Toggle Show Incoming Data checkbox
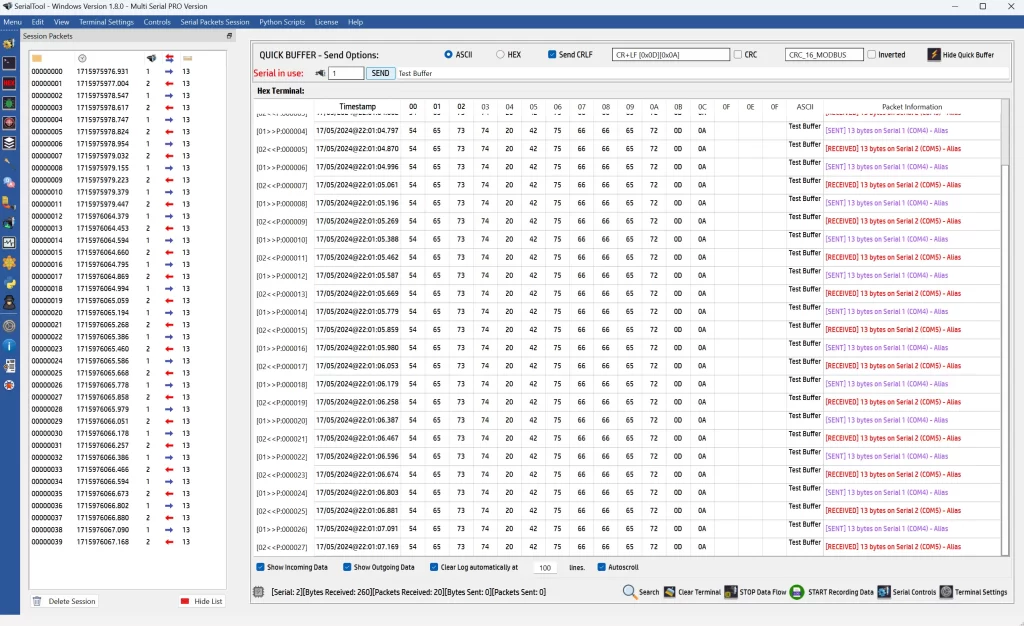The width and height of the screenshot is (1024, 626). click(261, 567)
